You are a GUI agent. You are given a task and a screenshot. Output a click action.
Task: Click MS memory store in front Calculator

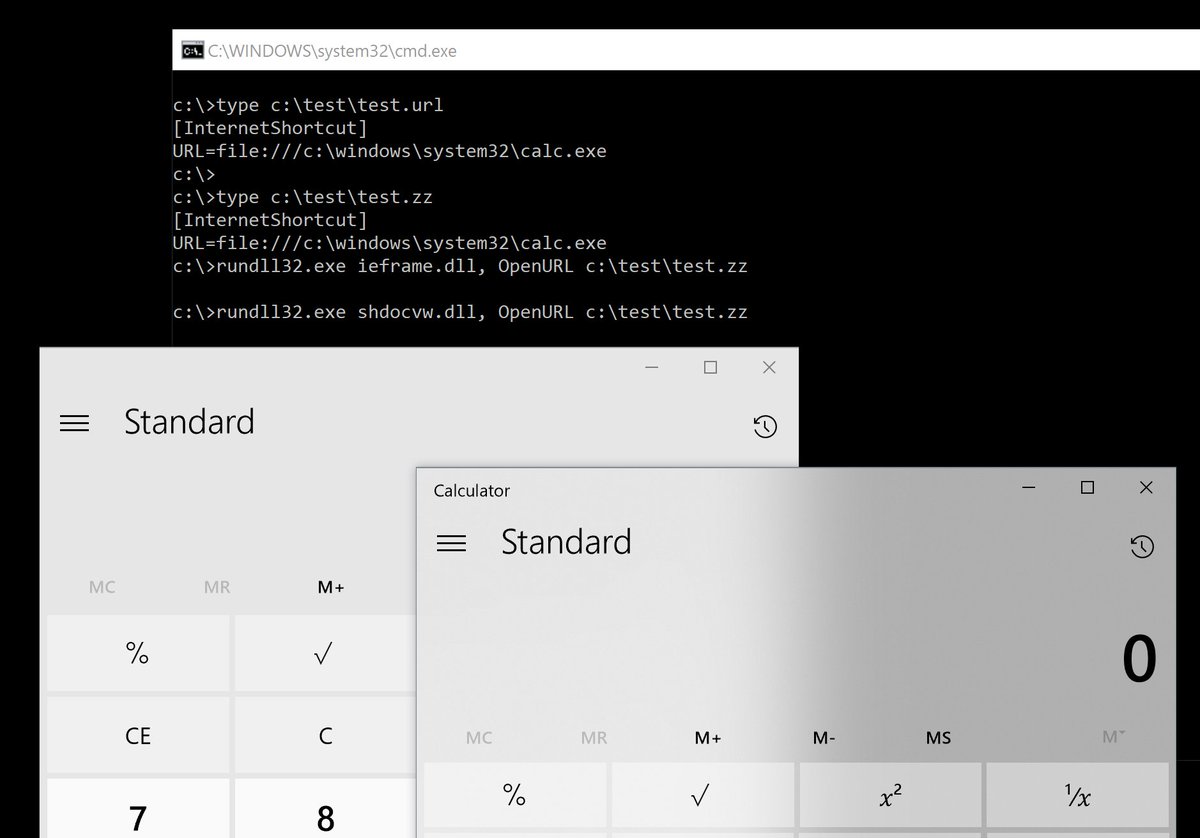[x=938, y=738]
